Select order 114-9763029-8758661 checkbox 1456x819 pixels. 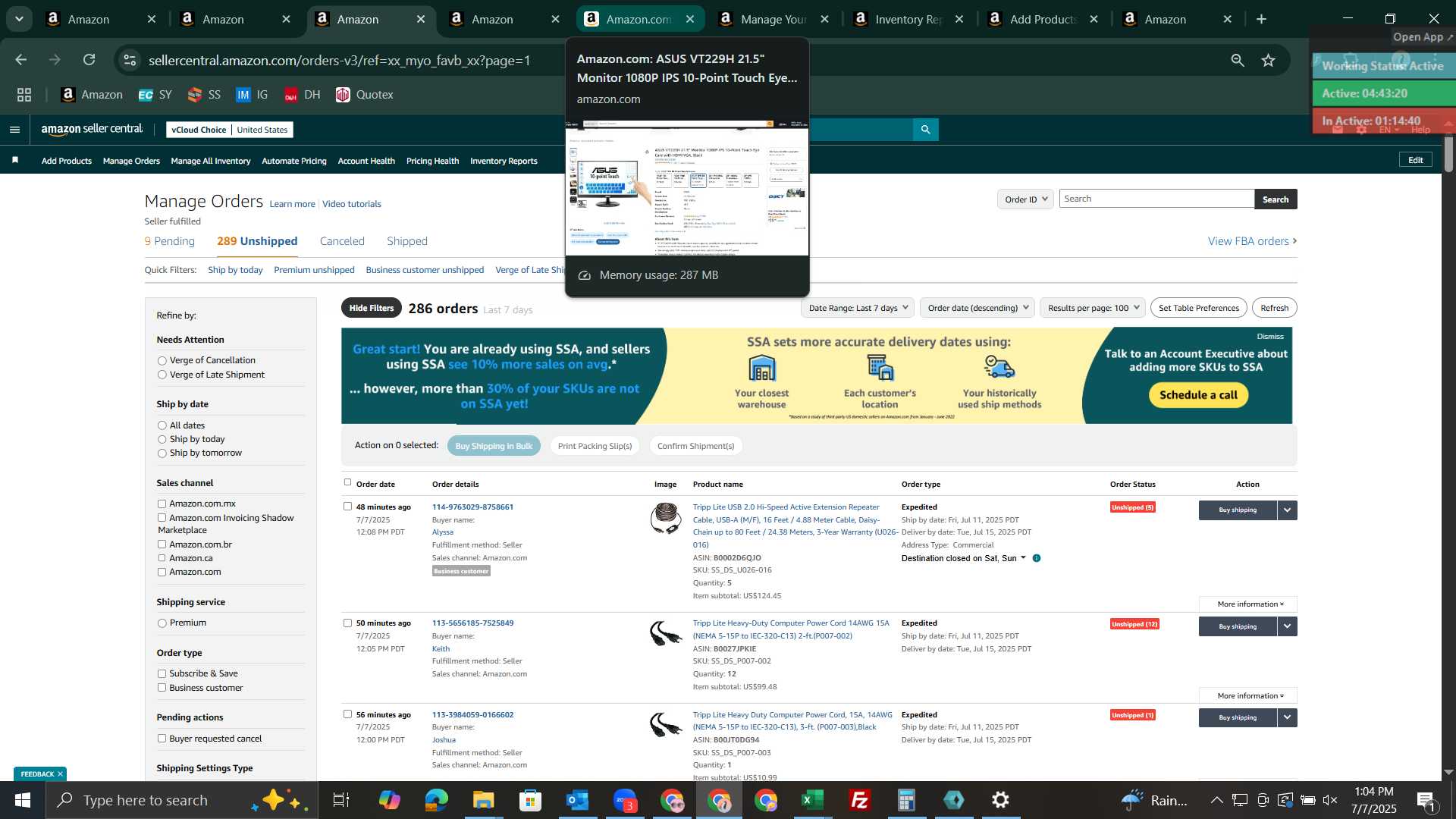click(347, 507)
